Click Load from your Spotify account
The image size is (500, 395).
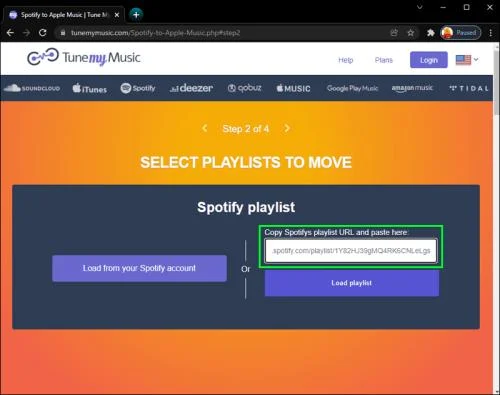pos(139,268)
